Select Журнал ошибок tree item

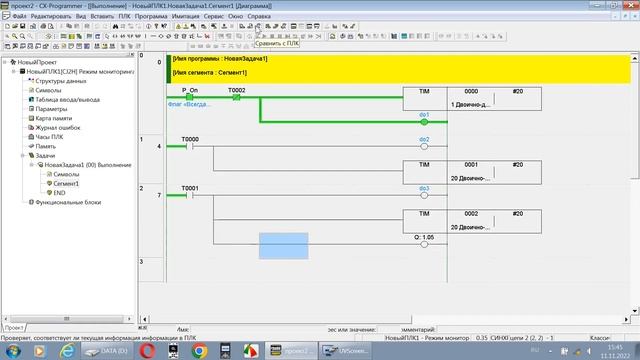tap(58, 128)
